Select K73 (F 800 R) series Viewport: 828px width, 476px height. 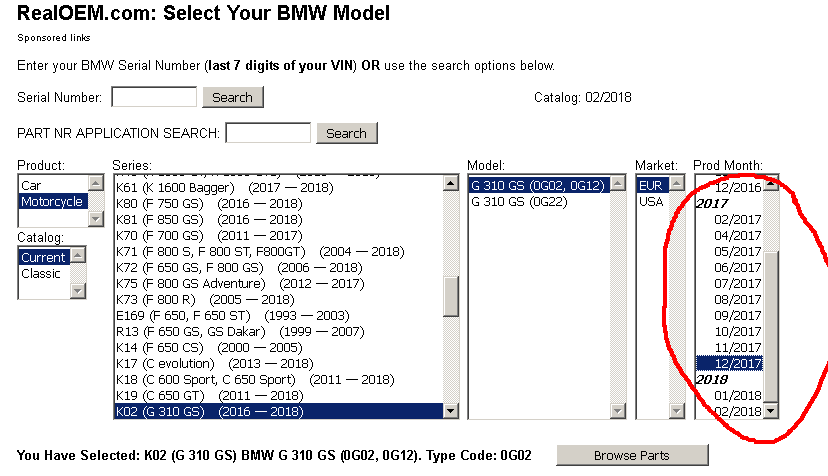coord(279,300)
